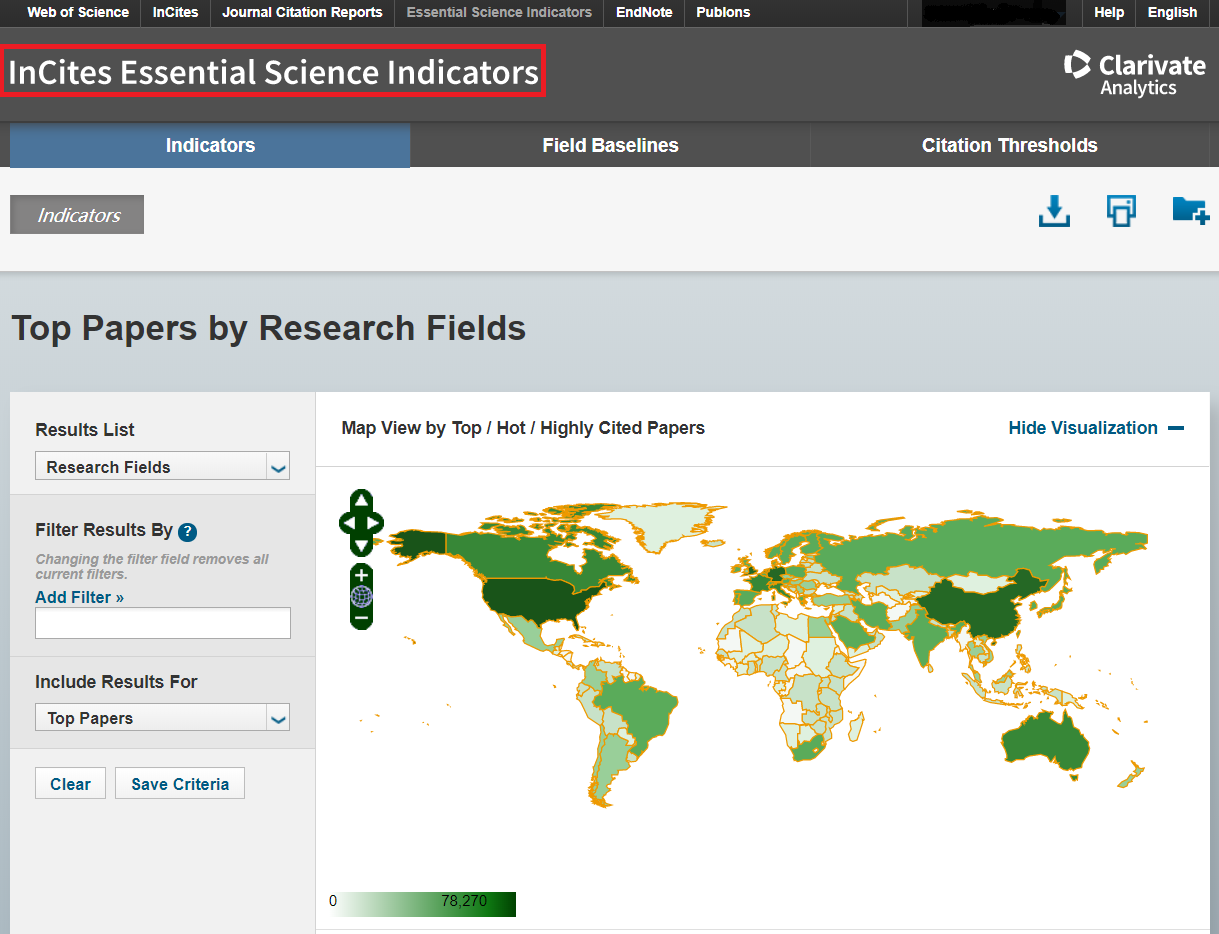The image size is (1219, 934).
Task: Switch to Field Baselines tab
Action: pyautogui.click(x=610, y=145)
